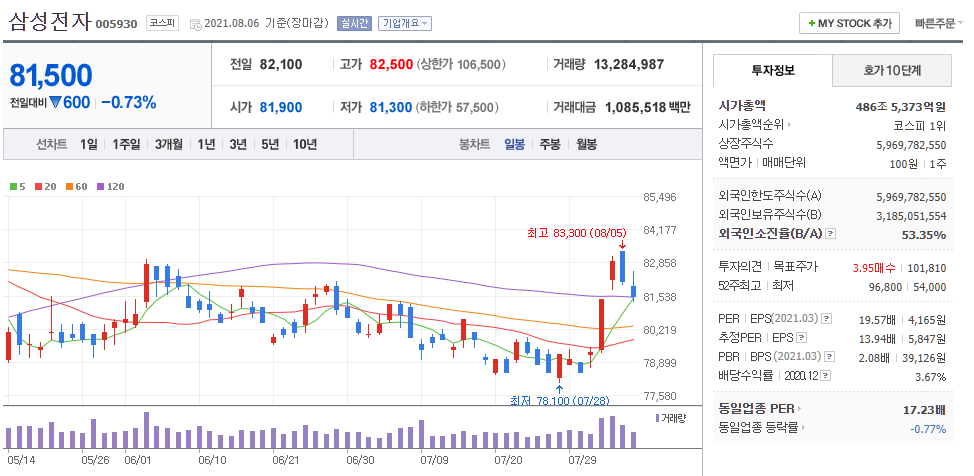Click the 삼성전자 stock name heading
This screenshot has height=476, width=974.
tap(50, 22)
